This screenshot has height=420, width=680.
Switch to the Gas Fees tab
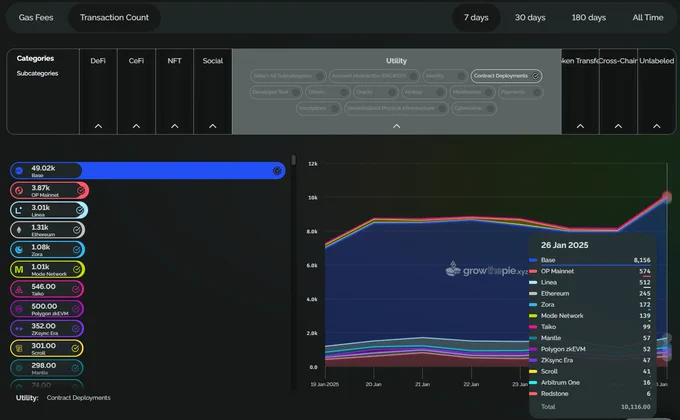[36, 18]
